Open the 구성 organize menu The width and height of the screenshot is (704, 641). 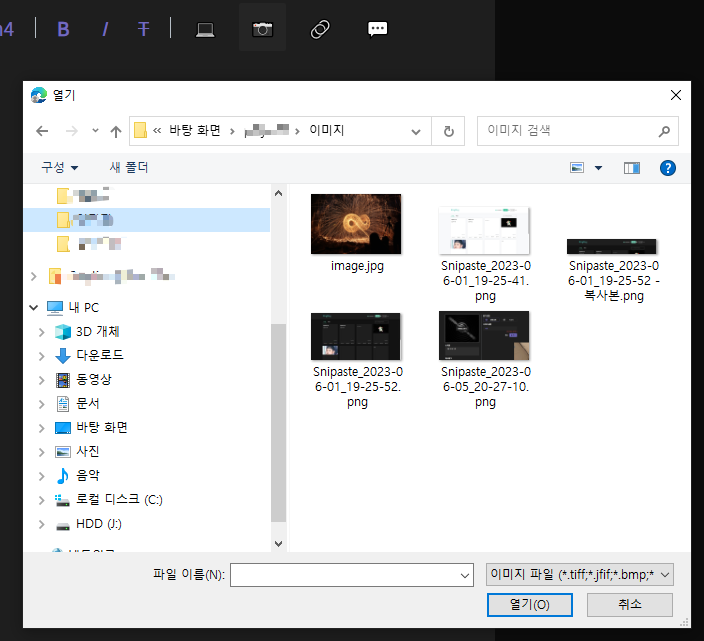[x=60, y=167]
